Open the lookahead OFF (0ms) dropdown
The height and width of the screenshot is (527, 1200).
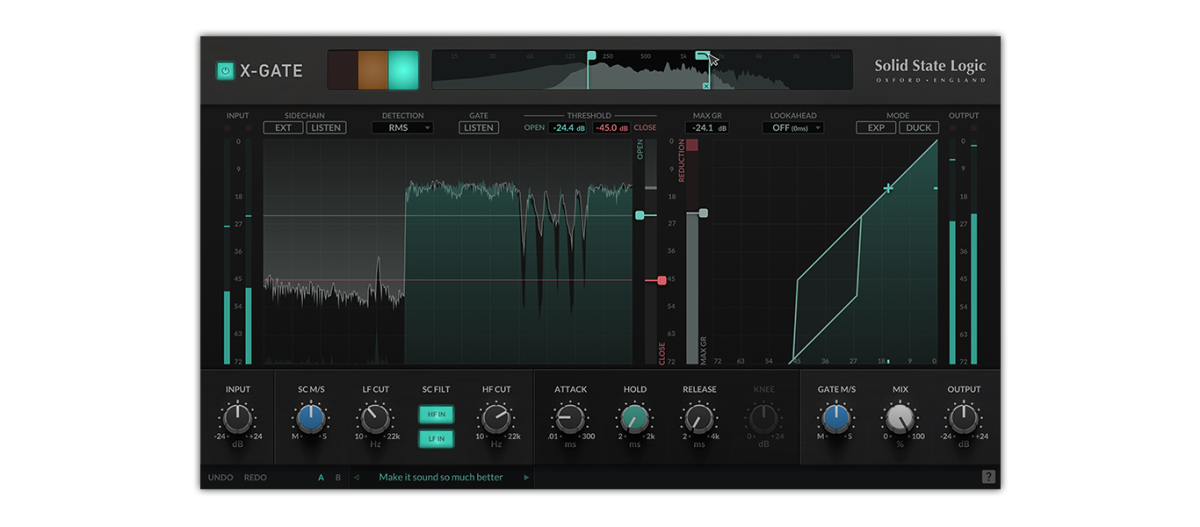click(x=793, y=128)
